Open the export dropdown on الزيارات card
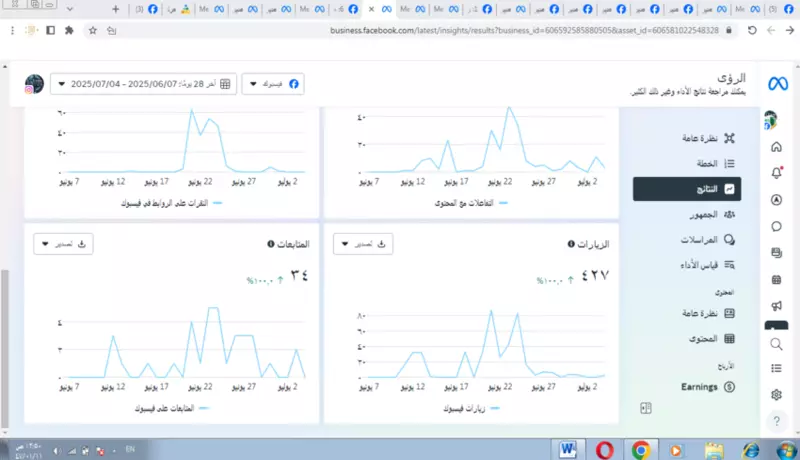 coord(363,244)
